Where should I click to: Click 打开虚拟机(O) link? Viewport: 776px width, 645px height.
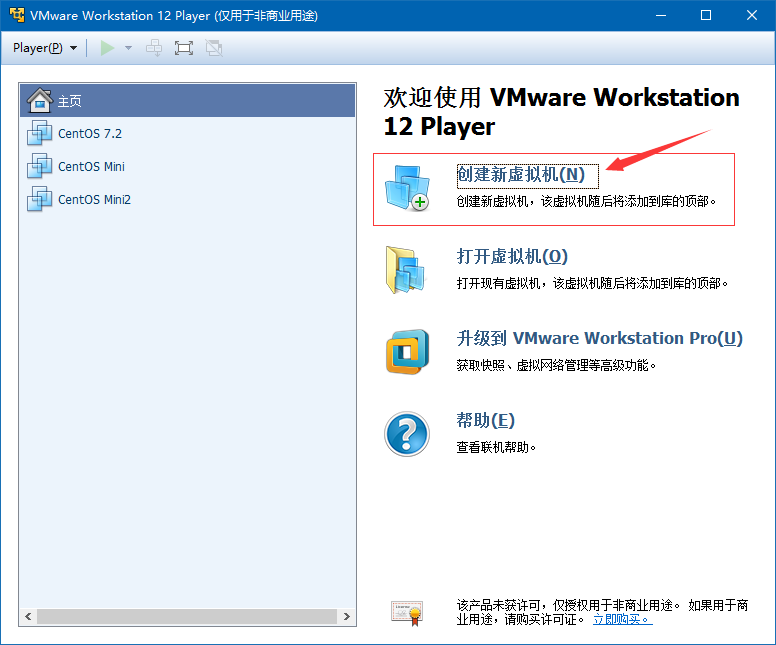512,256
